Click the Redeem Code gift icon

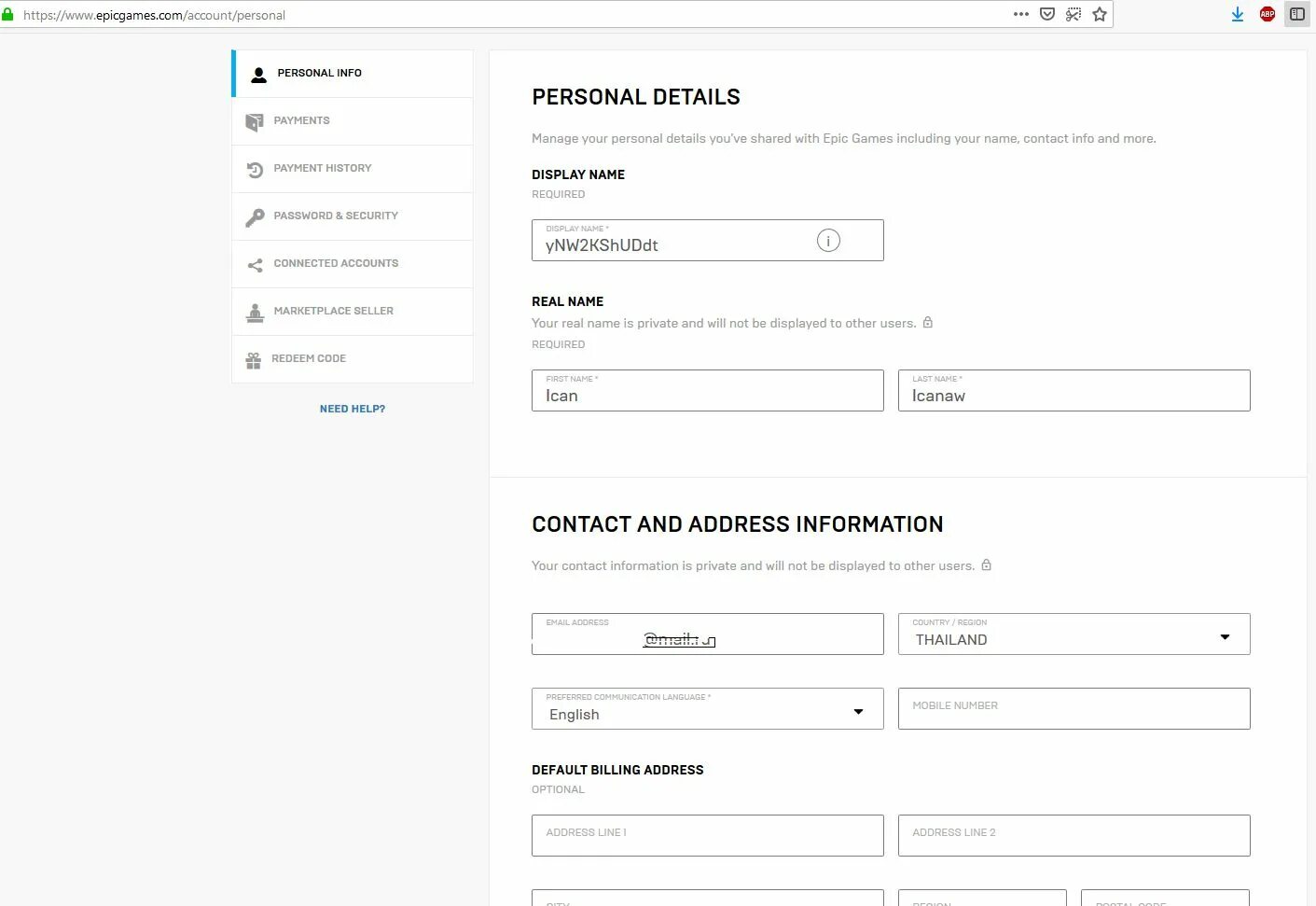(253, 360)
